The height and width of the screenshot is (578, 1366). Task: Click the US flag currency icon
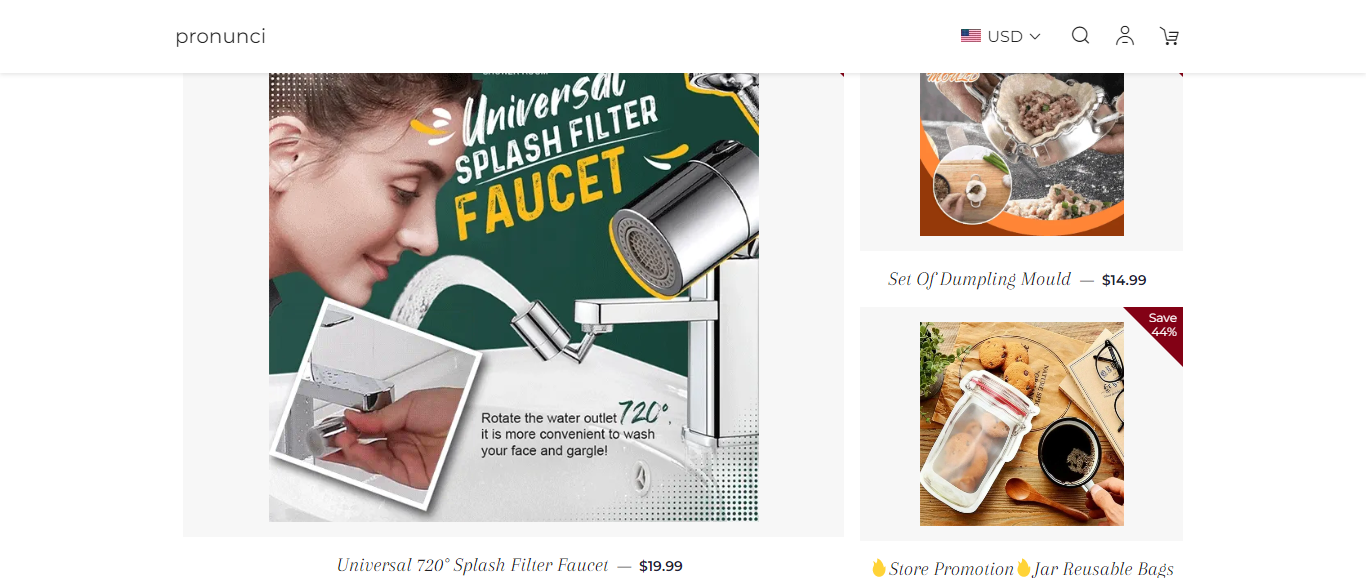(971, 36)
